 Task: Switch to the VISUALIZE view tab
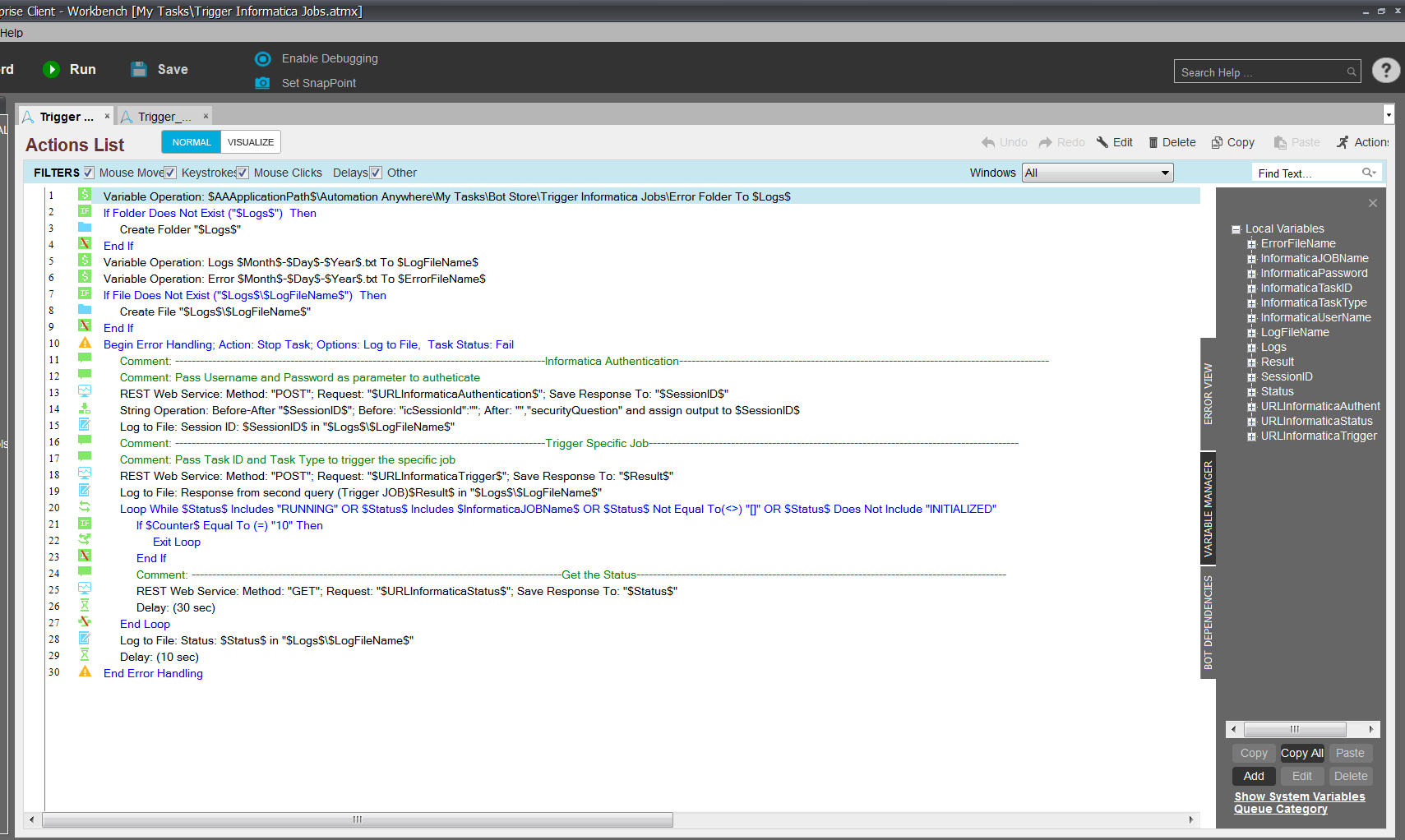[250, 142]
